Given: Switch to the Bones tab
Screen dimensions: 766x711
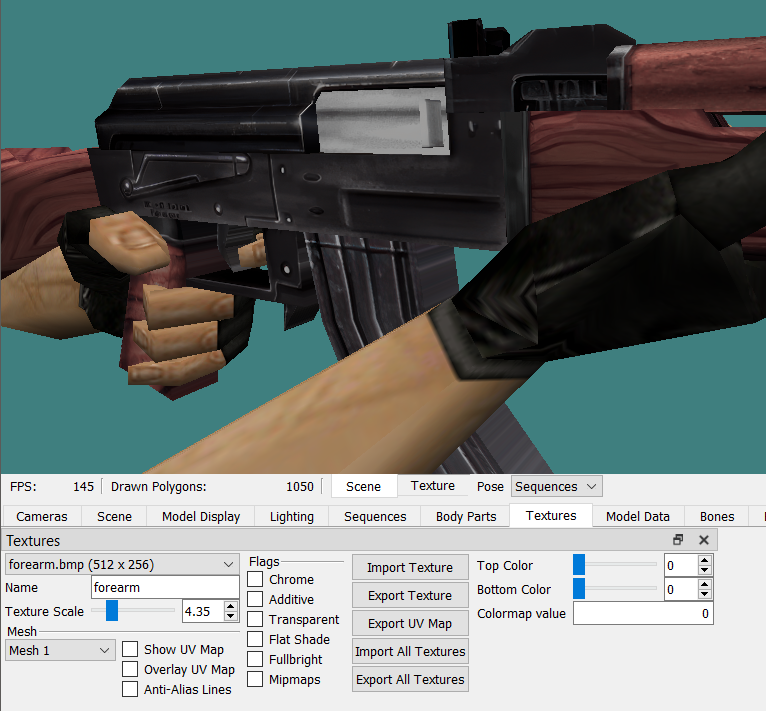Looking at the screenshot, I should 717,517.
